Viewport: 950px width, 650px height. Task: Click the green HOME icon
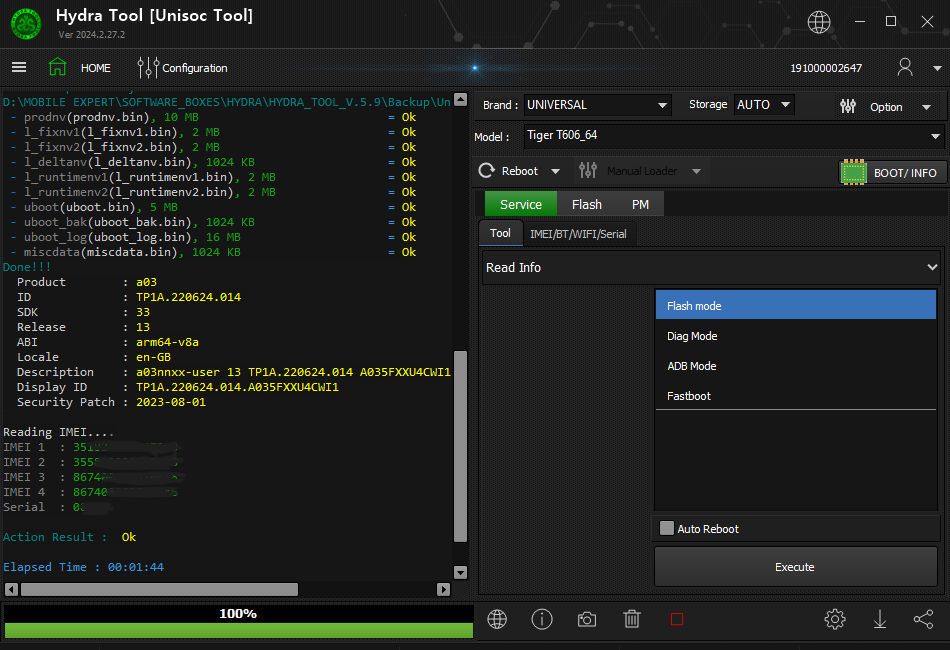pyautogui.click(x=58, y=68)
